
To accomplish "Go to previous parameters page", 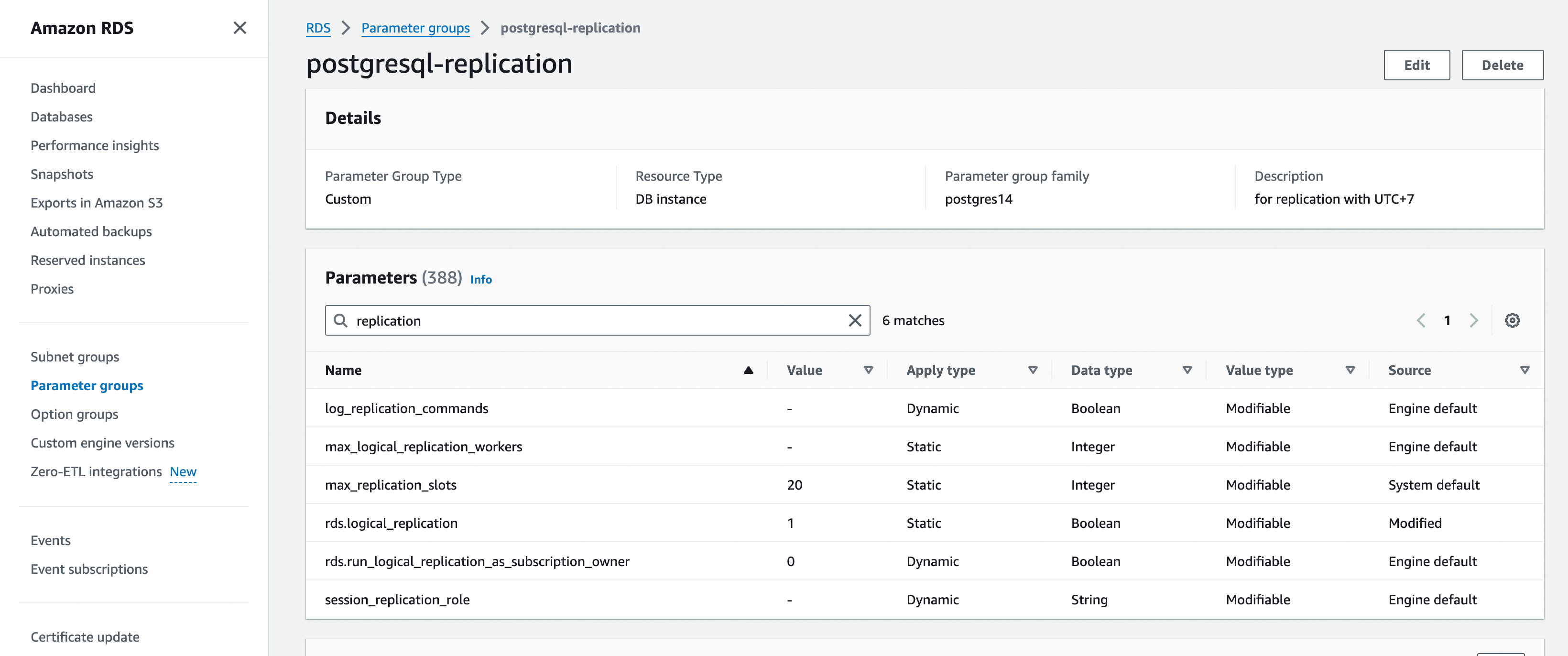I will tap(1421, 320).
